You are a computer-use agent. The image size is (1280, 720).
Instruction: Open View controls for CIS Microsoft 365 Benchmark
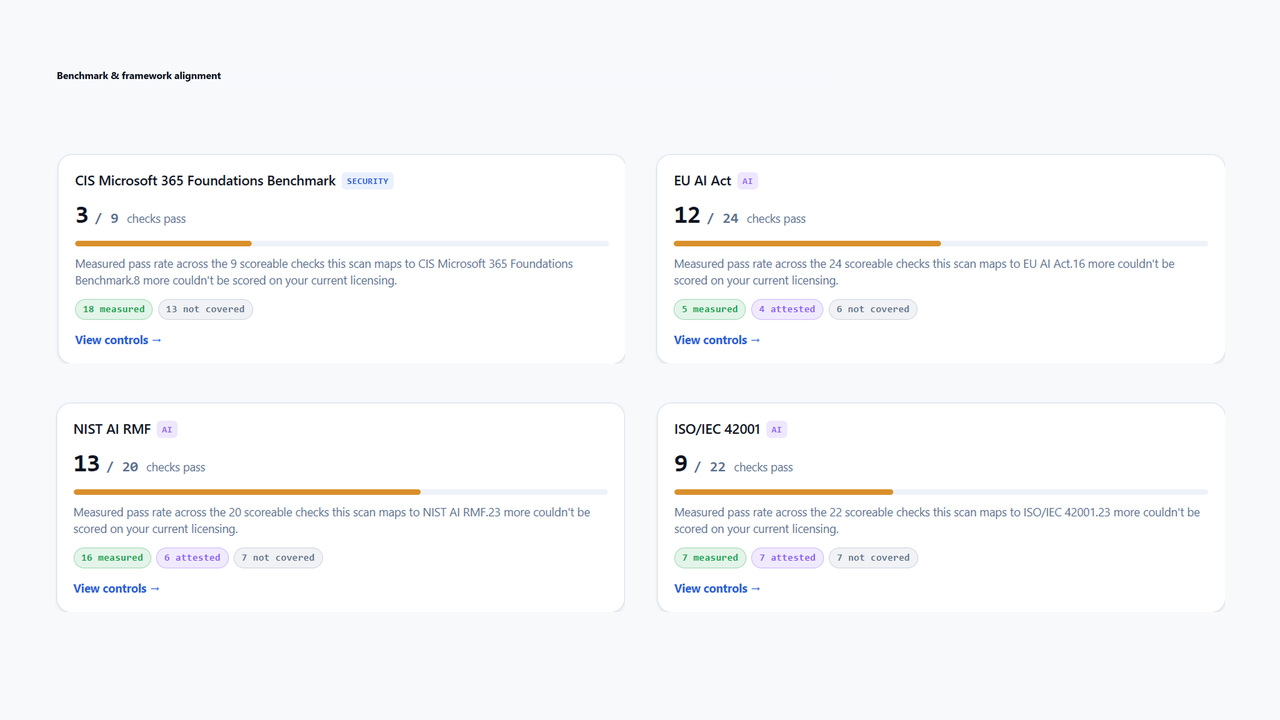tap(118, 340)
